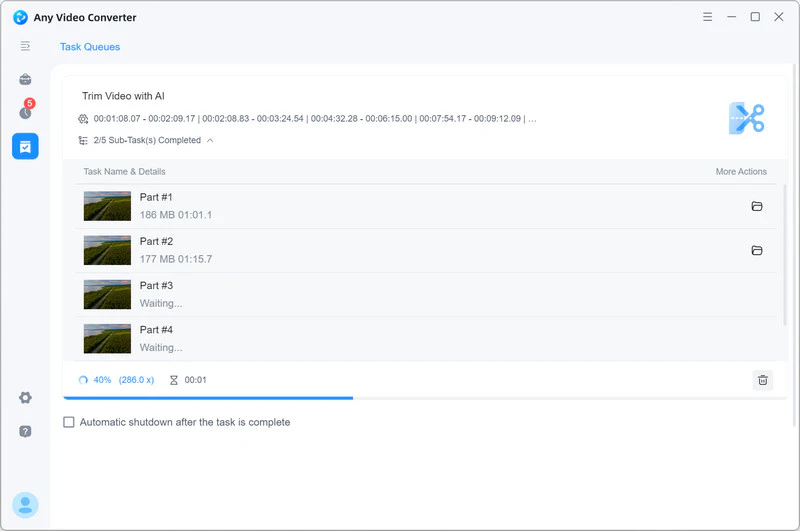Image resolution: width=800 pixels, height=531 pixels.
Task: Click the main window vertical scrollbar
Action: pos(795,245)
